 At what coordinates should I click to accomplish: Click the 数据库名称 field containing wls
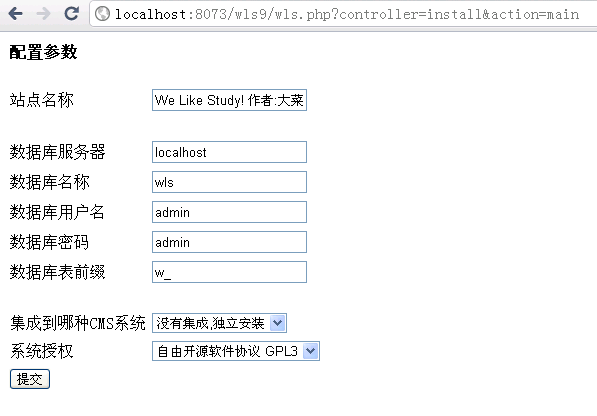point(229,182)
